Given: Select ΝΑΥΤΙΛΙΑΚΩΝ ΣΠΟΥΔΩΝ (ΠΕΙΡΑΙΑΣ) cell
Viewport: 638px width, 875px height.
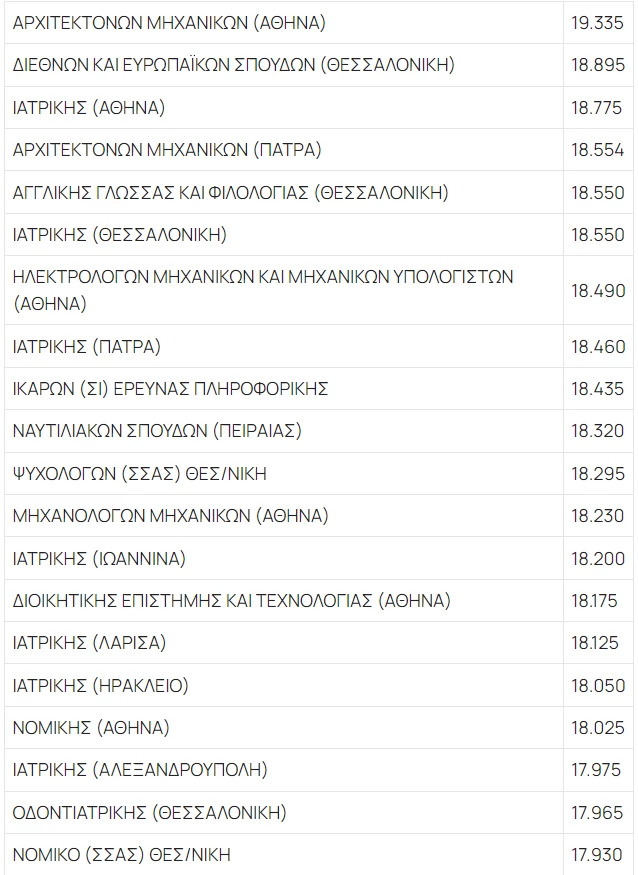Looking at the screenshot, I should coord(157,431).
